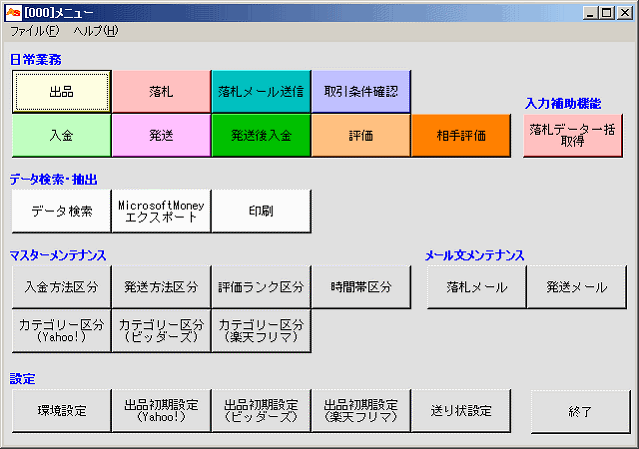Open the 印刷 button
The height and width of the screenshot is (449, 639).
tap(261, 211)
